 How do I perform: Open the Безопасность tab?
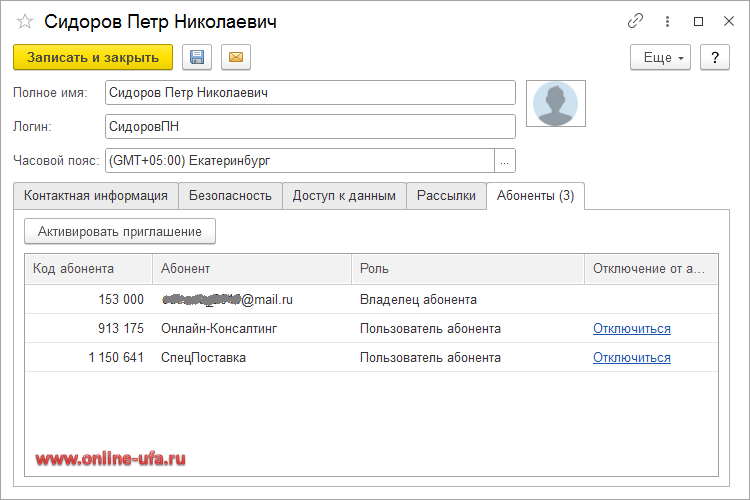pyautogui.click(x=230, y=196)
